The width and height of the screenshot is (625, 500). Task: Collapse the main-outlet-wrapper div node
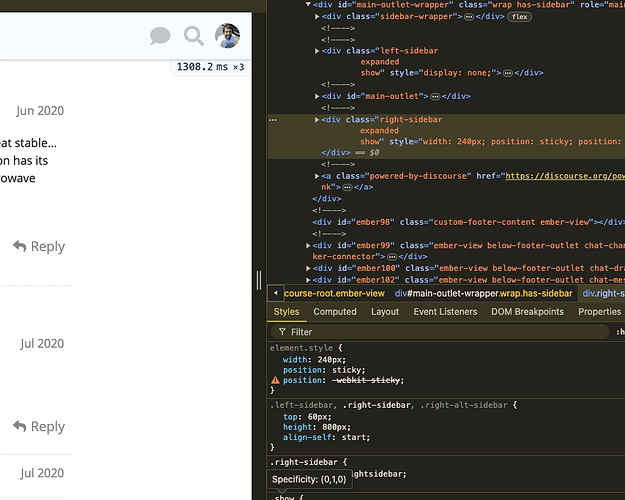pos(308,5)
